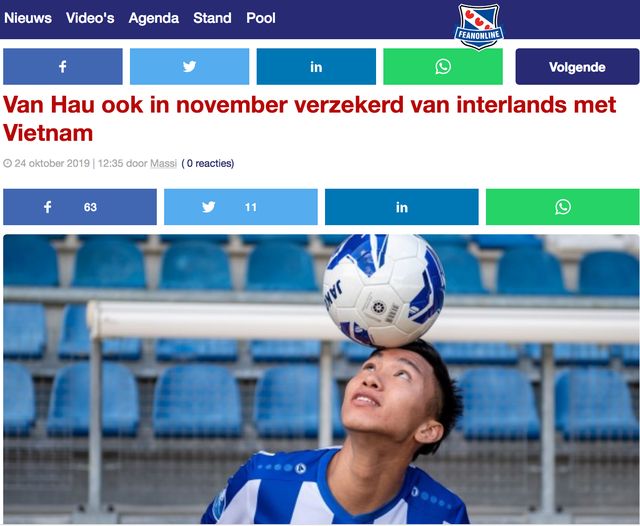Open the Pool menu item
The image size is (640, 526).
coord(261,18)
